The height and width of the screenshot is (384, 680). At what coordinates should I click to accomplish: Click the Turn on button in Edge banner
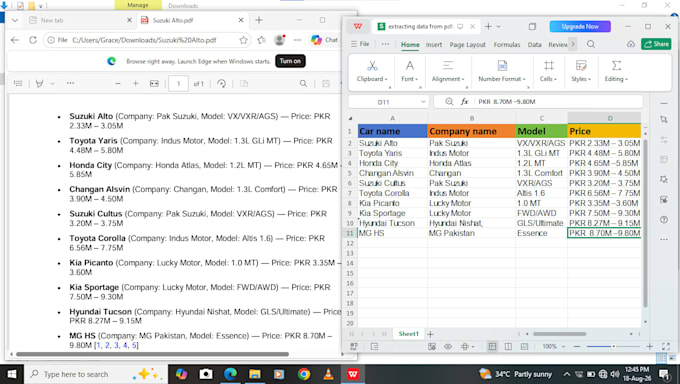[x=290, y=61]
